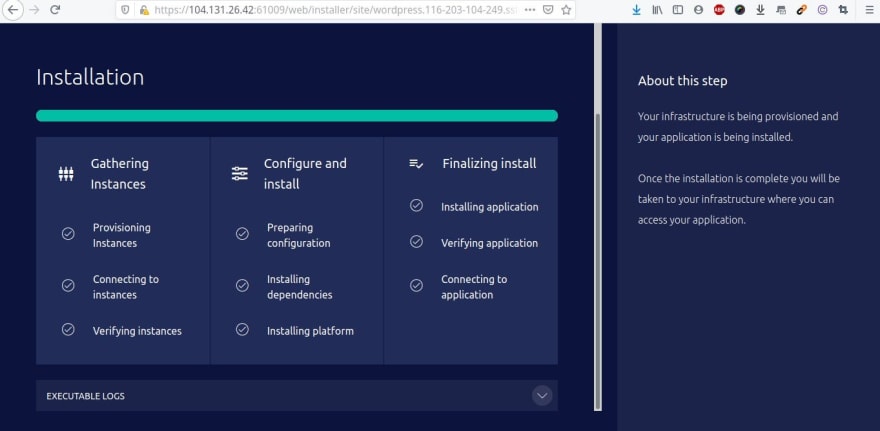Open the Firefox hamburger menu
880x431 pixels.
tap(868, 10)
